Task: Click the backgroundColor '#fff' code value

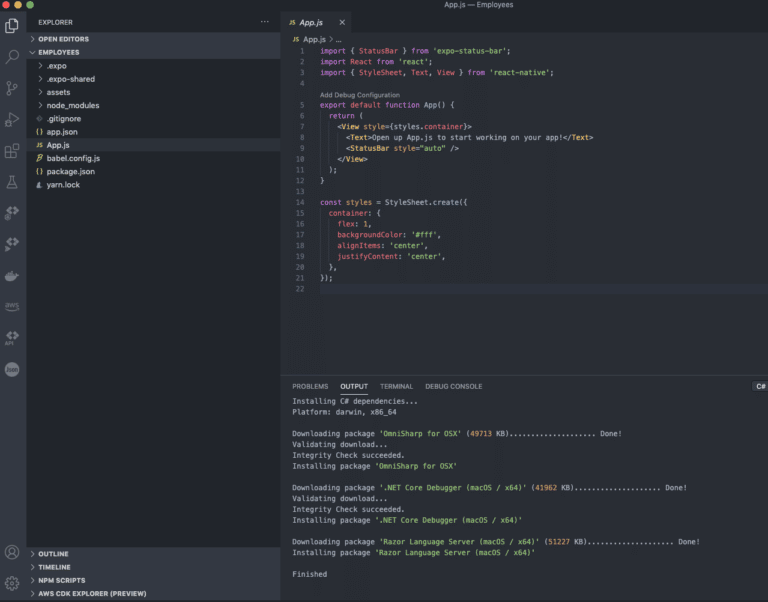Action: click(424, 235)
